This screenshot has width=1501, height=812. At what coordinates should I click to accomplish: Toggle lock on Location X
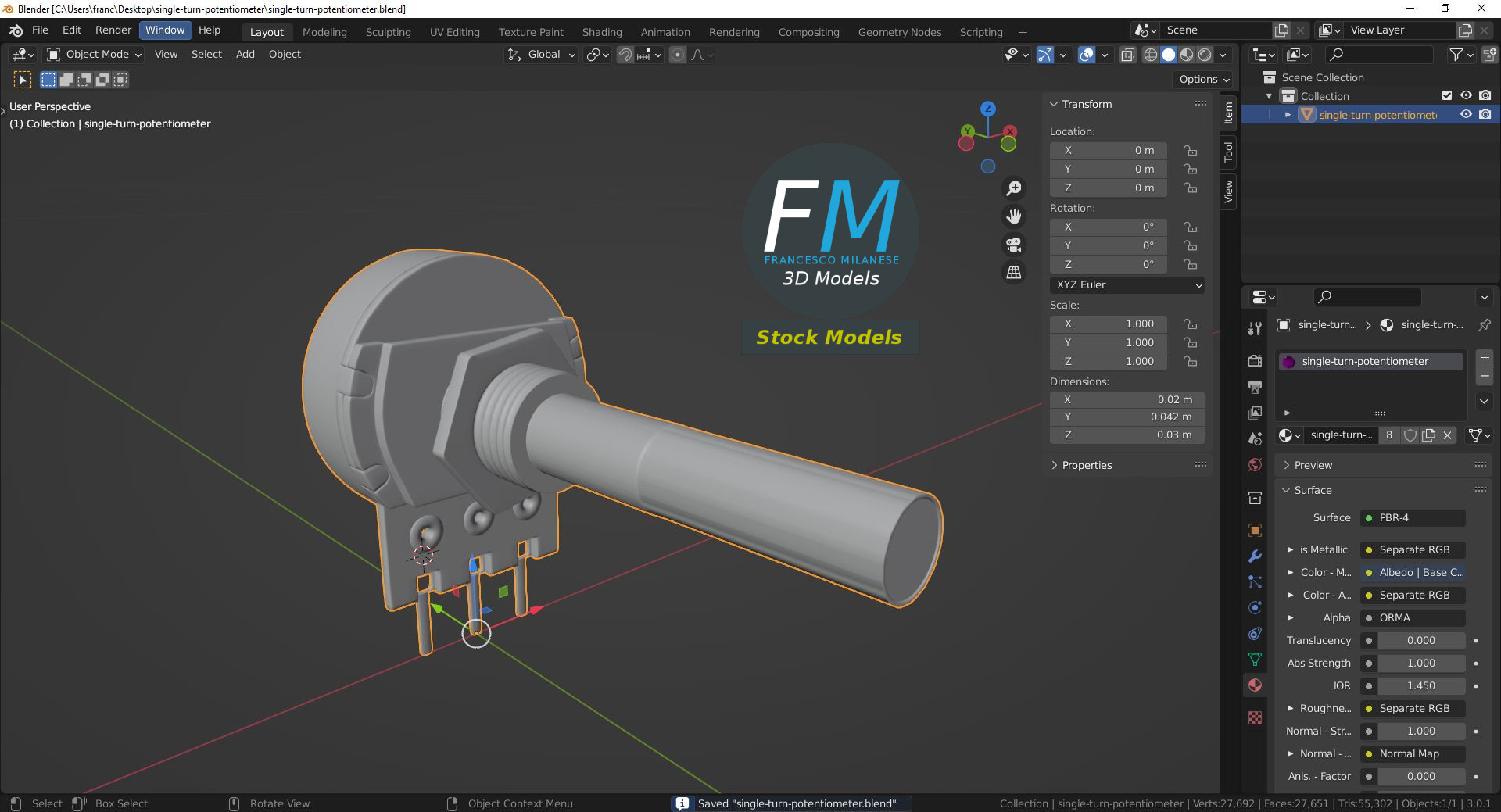tap(1190, 151)
